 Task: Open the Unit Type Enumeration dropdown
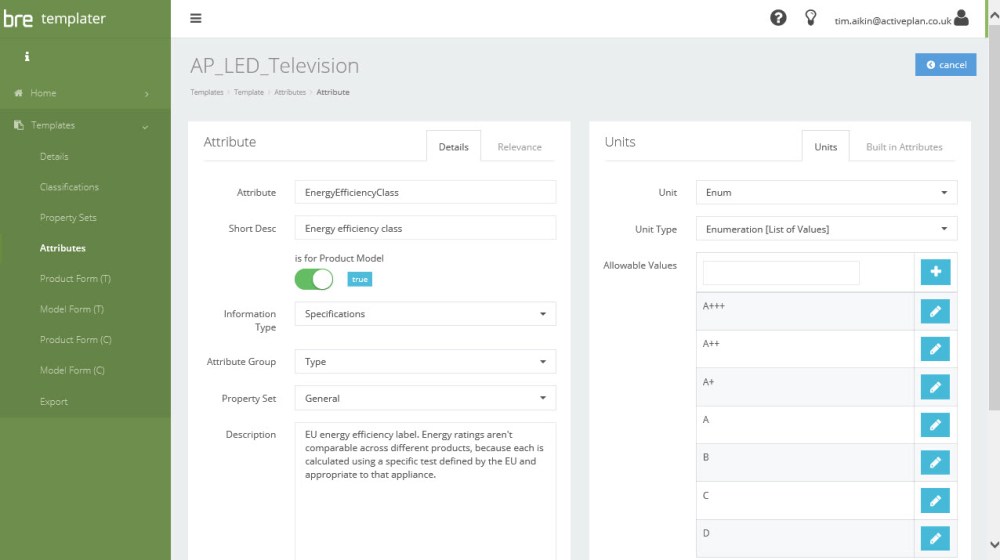coord(827,229)
